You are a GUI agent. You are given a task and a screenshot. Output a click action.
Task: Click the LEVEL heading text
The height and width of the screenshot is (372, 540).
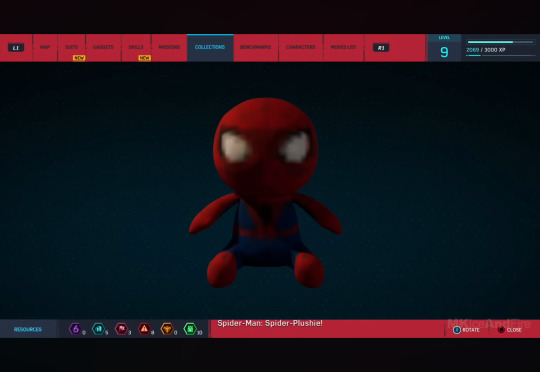tap(444, 38)
